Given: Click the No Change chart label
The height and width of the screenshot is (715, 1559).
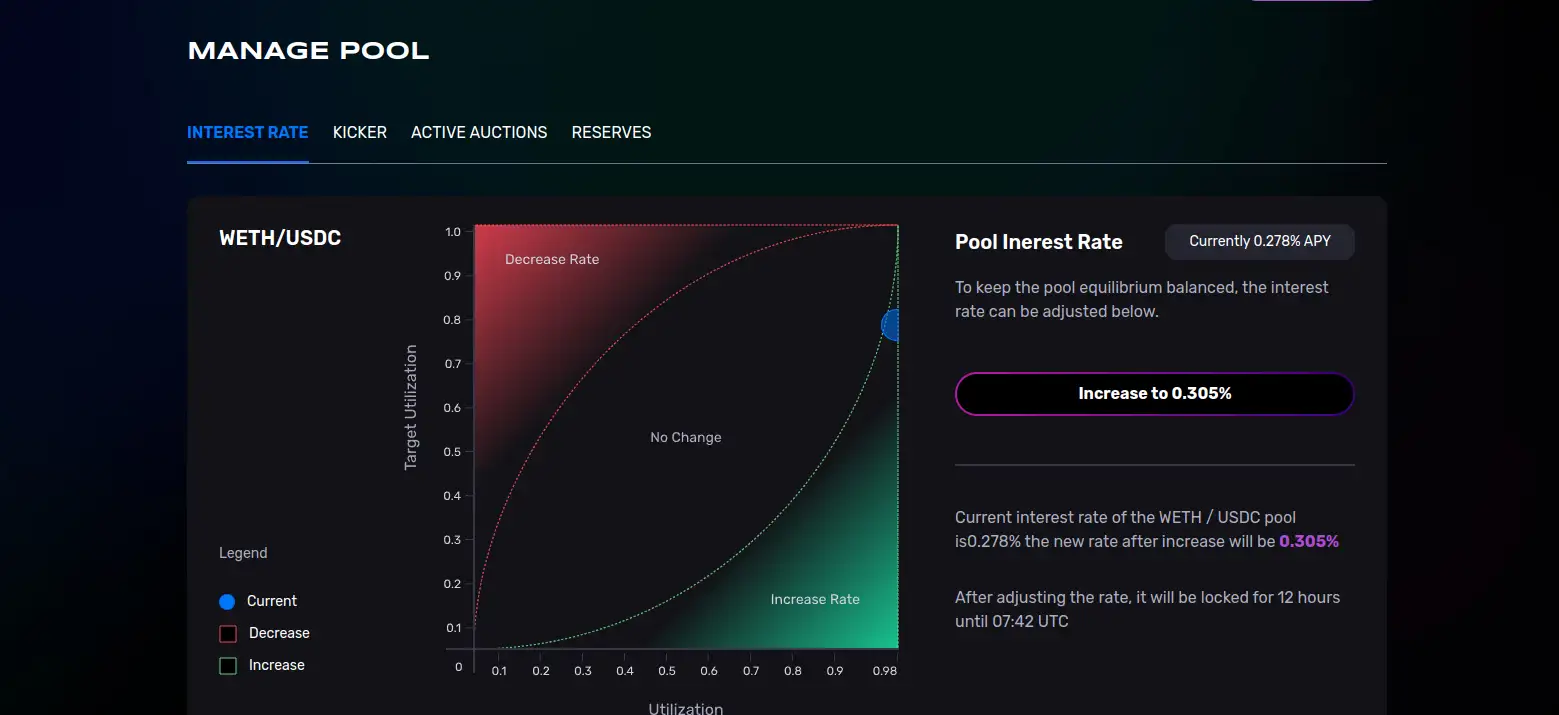Looking at the screenshot, I should [685, 437].
